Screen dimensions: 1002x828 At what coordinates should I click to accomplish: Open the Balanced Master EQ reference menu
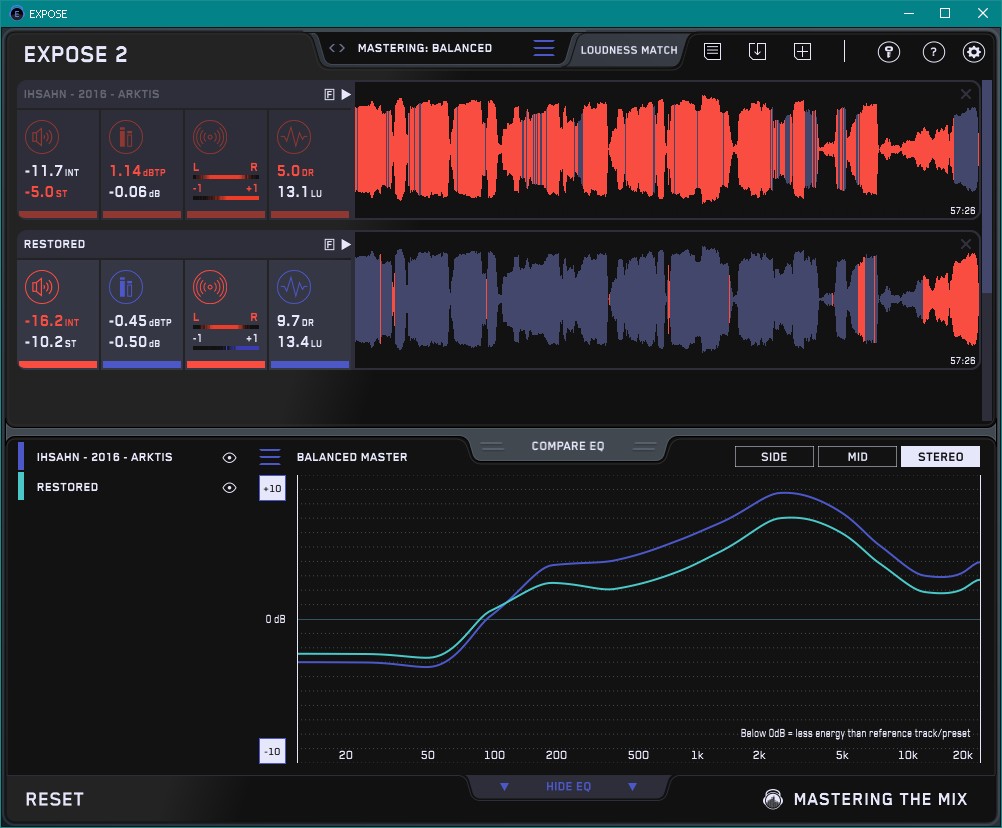pos(270,457)
